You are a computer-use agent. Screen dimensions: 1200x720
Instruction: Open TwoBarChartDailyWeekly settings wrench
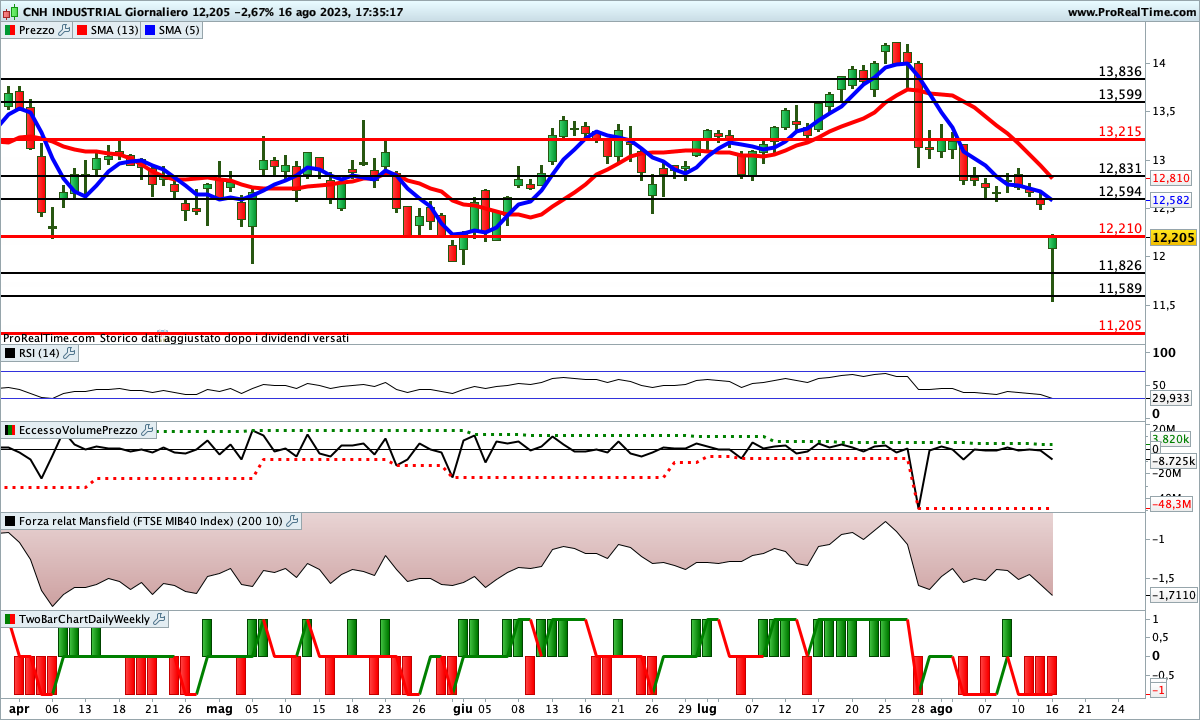click(160, 619)
